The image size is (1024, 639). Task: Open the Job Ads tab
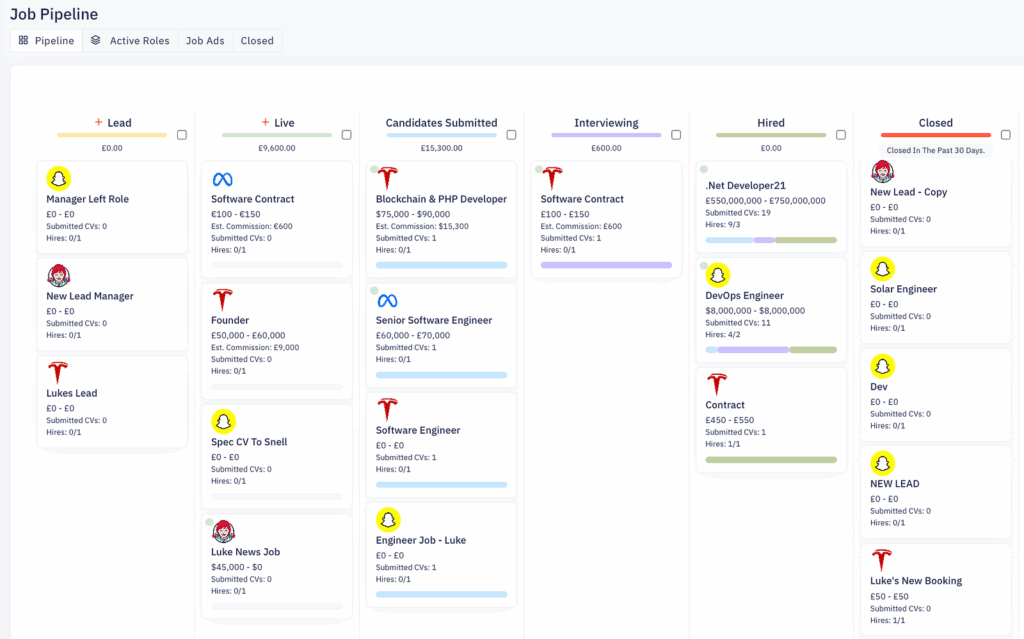pyautogui.click(x=205, y=41)
